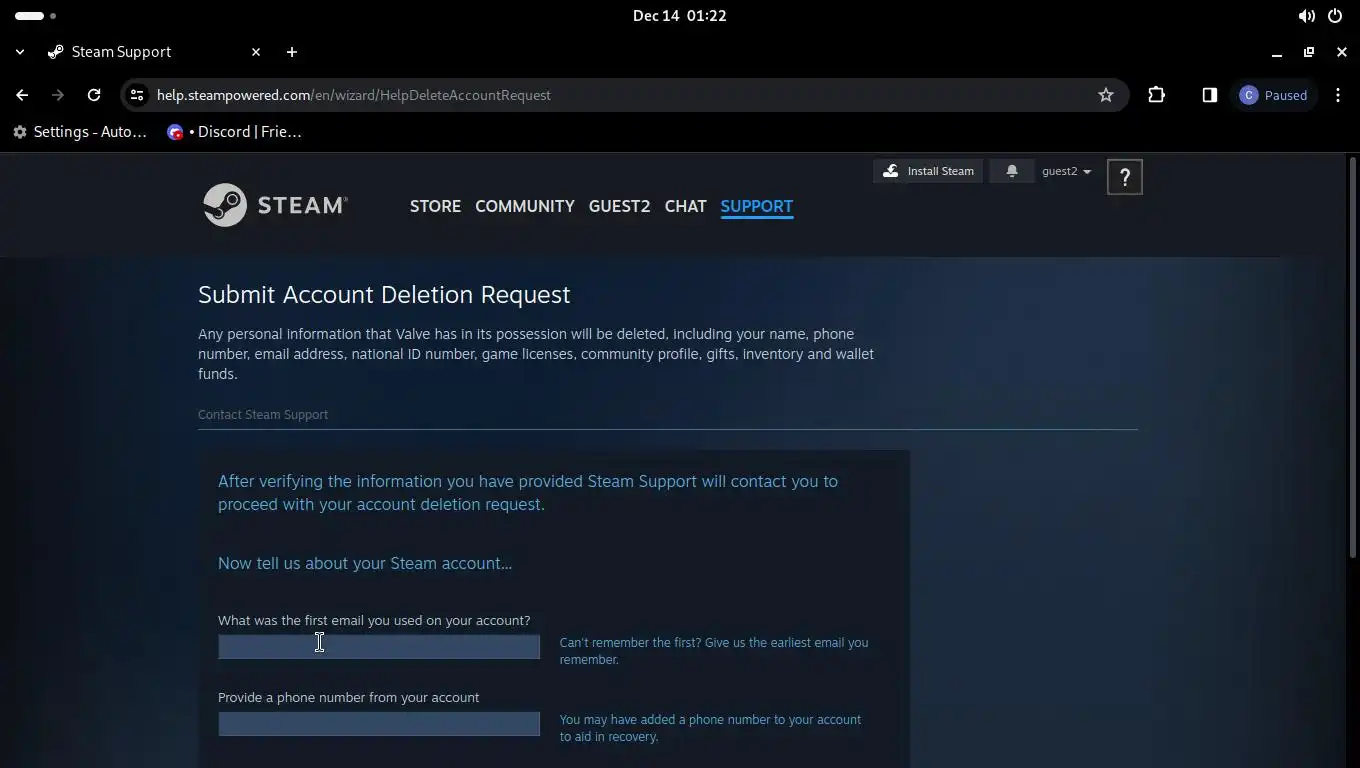
Task: Open the CHAT menu item
Action: click(685, 206)
